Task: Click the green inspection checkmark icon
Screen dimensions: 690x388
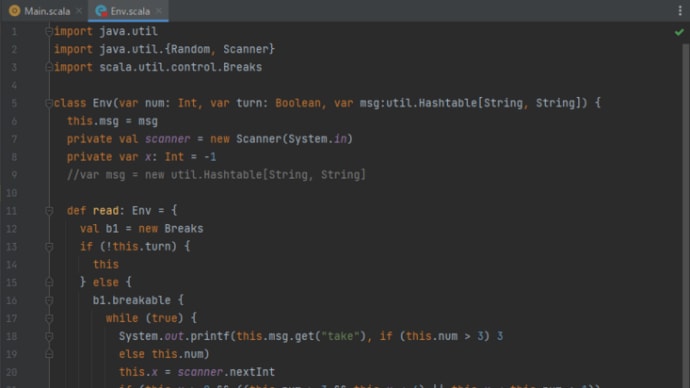Action: pos(679,32)
